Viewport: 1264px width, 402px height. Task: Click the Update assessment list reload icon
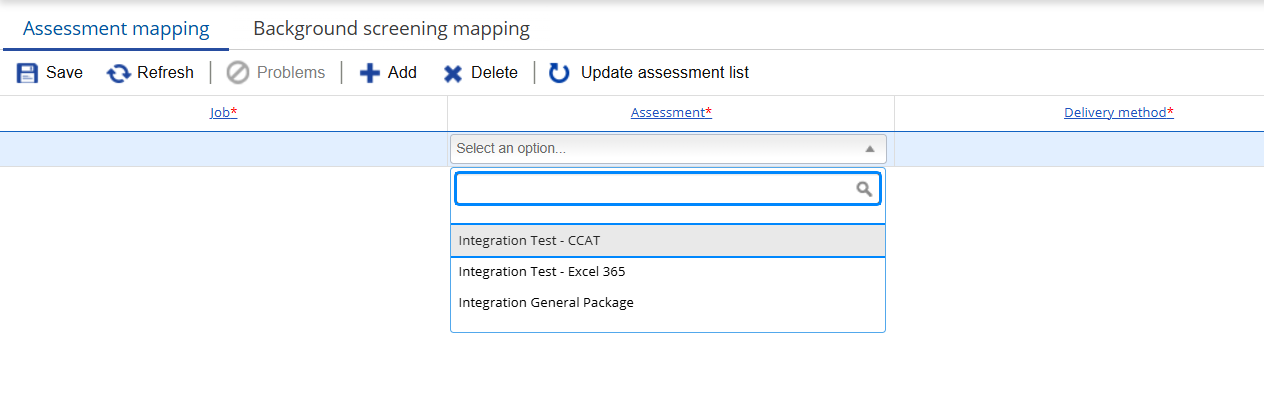(x=560, y=73)
